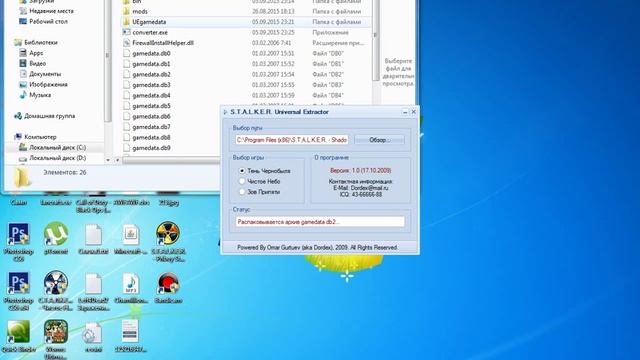Click the navigation pane vertical scrollbar
640x360 pixels.
coord(108,61)
